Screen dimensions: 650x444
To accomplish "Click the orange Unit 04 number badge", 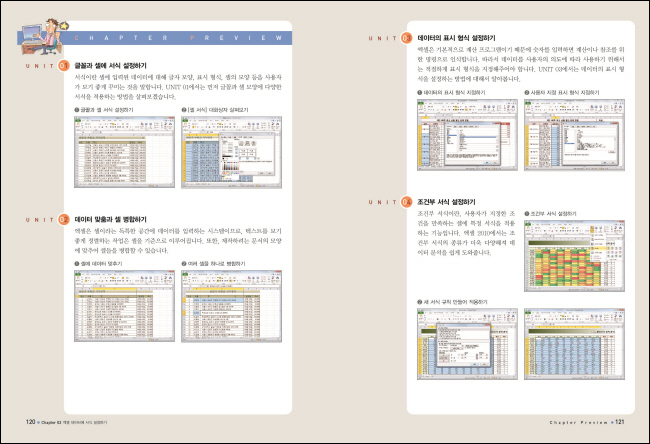I will (405, 202).
